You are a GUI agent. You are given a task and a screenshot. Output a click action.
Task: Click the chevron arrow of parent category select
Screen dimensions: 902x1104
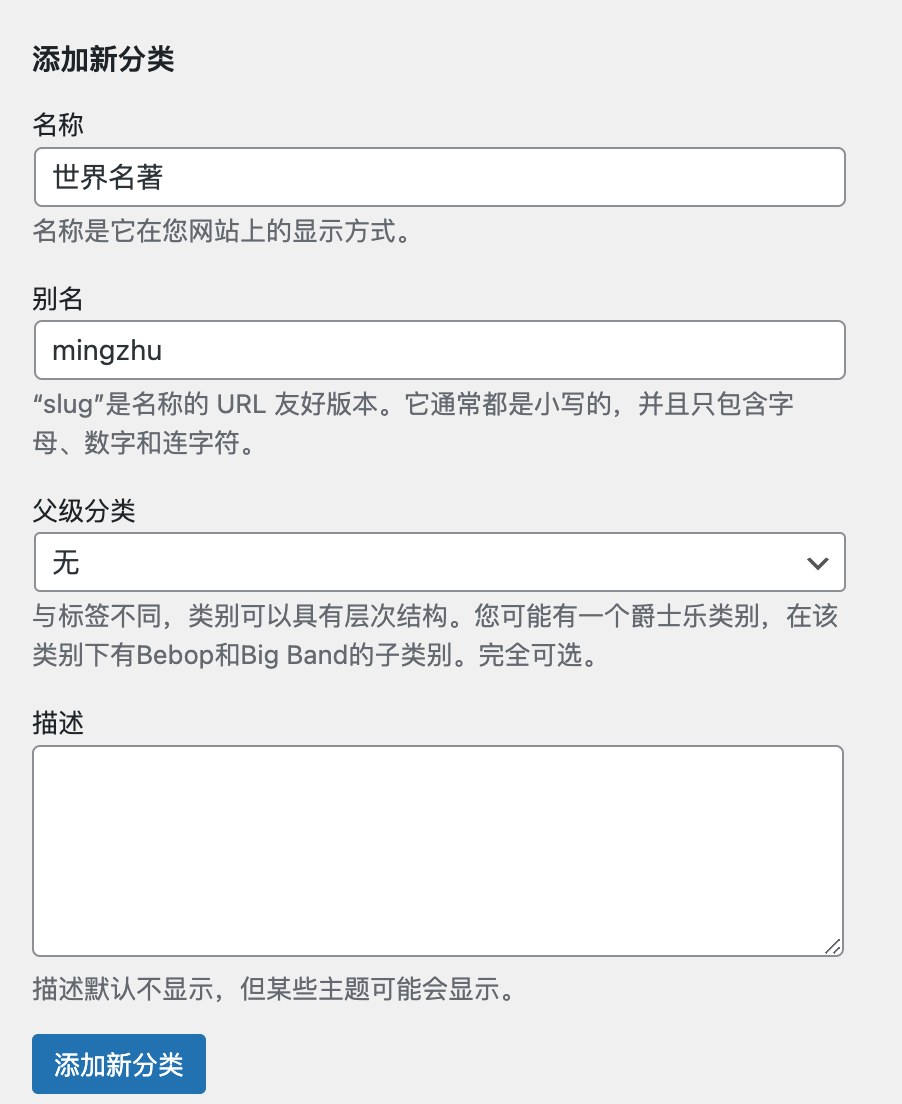click(818, 563)
